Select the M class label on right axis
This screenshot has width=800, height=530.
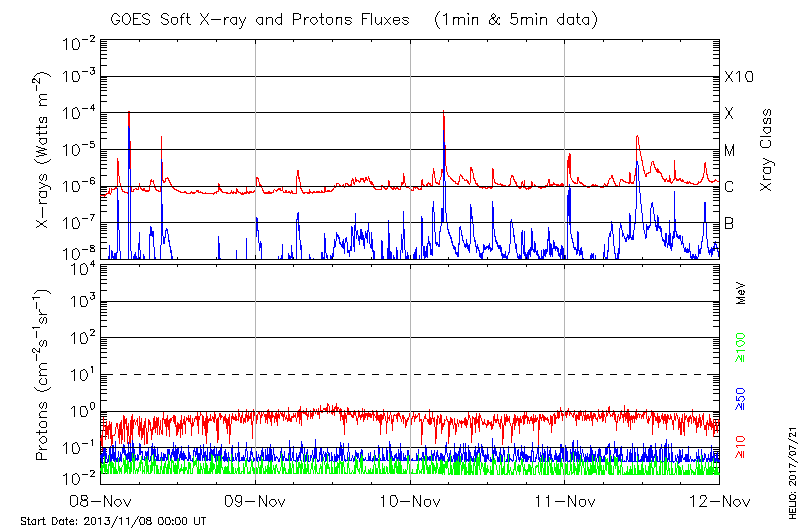[730, 150]
